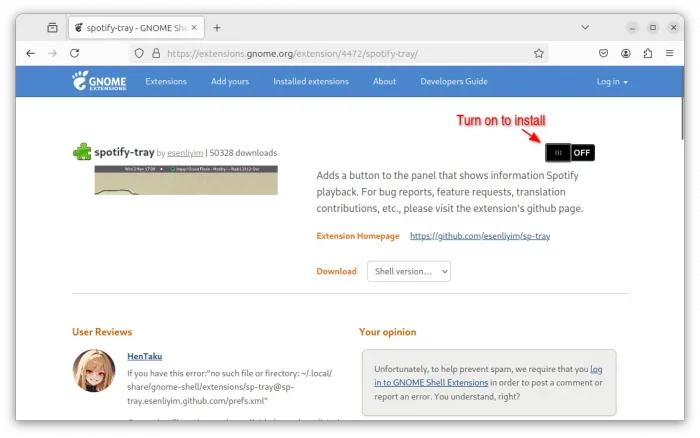The image size is (700, 438).
Task: Expand the Shell version dropdown
Action: pos(408,271)
